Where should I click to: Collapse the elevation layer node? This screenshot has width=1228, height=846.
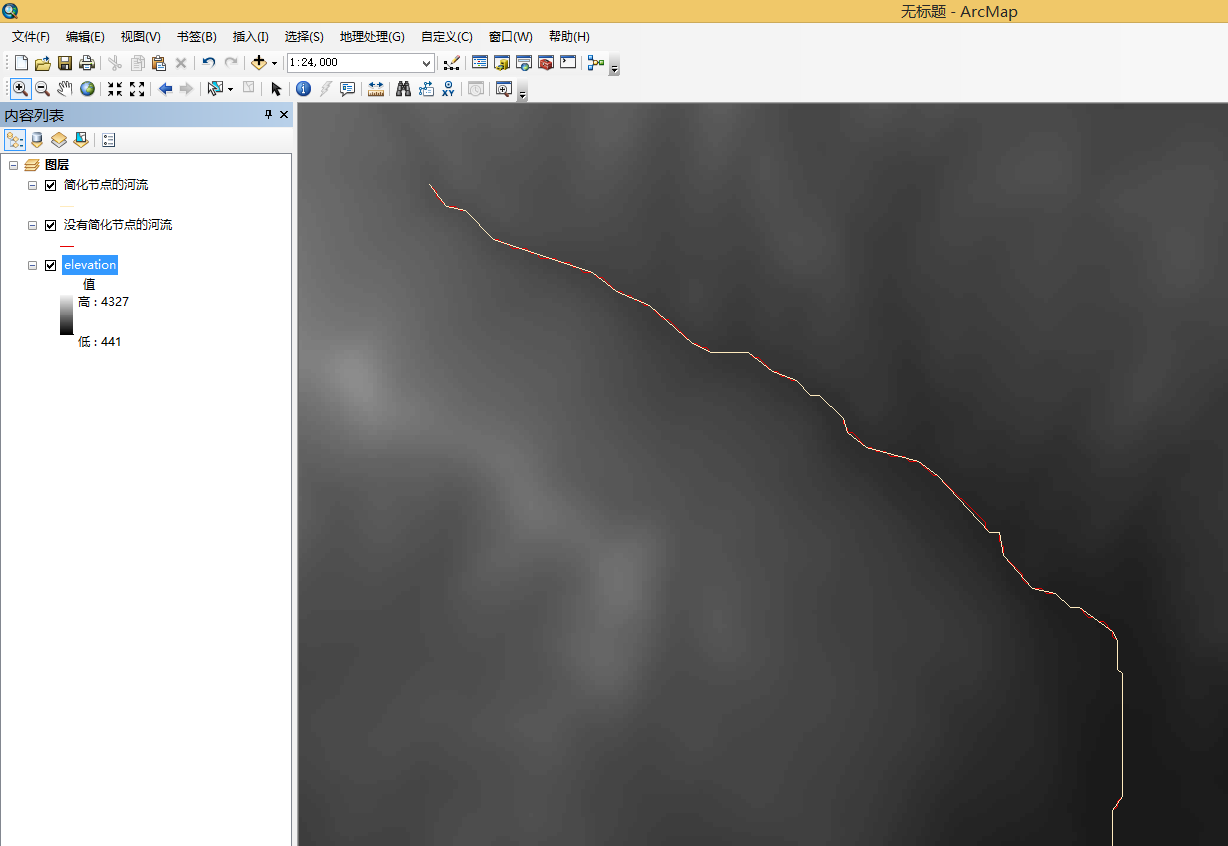pos(32,265)
